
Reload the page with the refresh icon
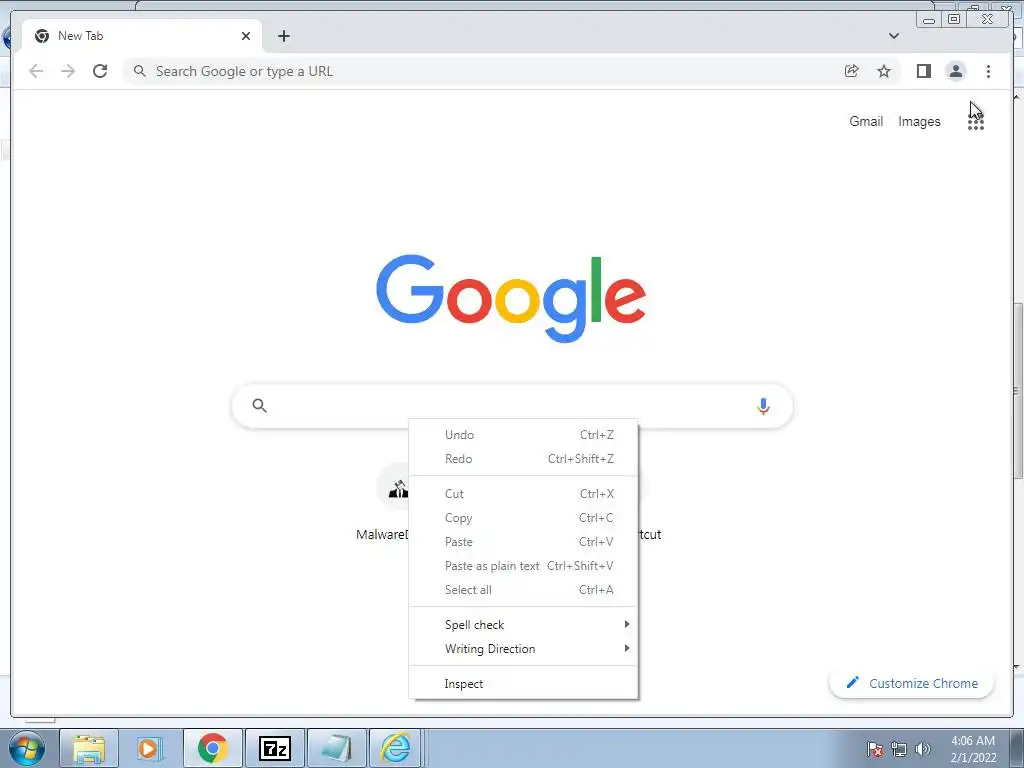(100, 71)
